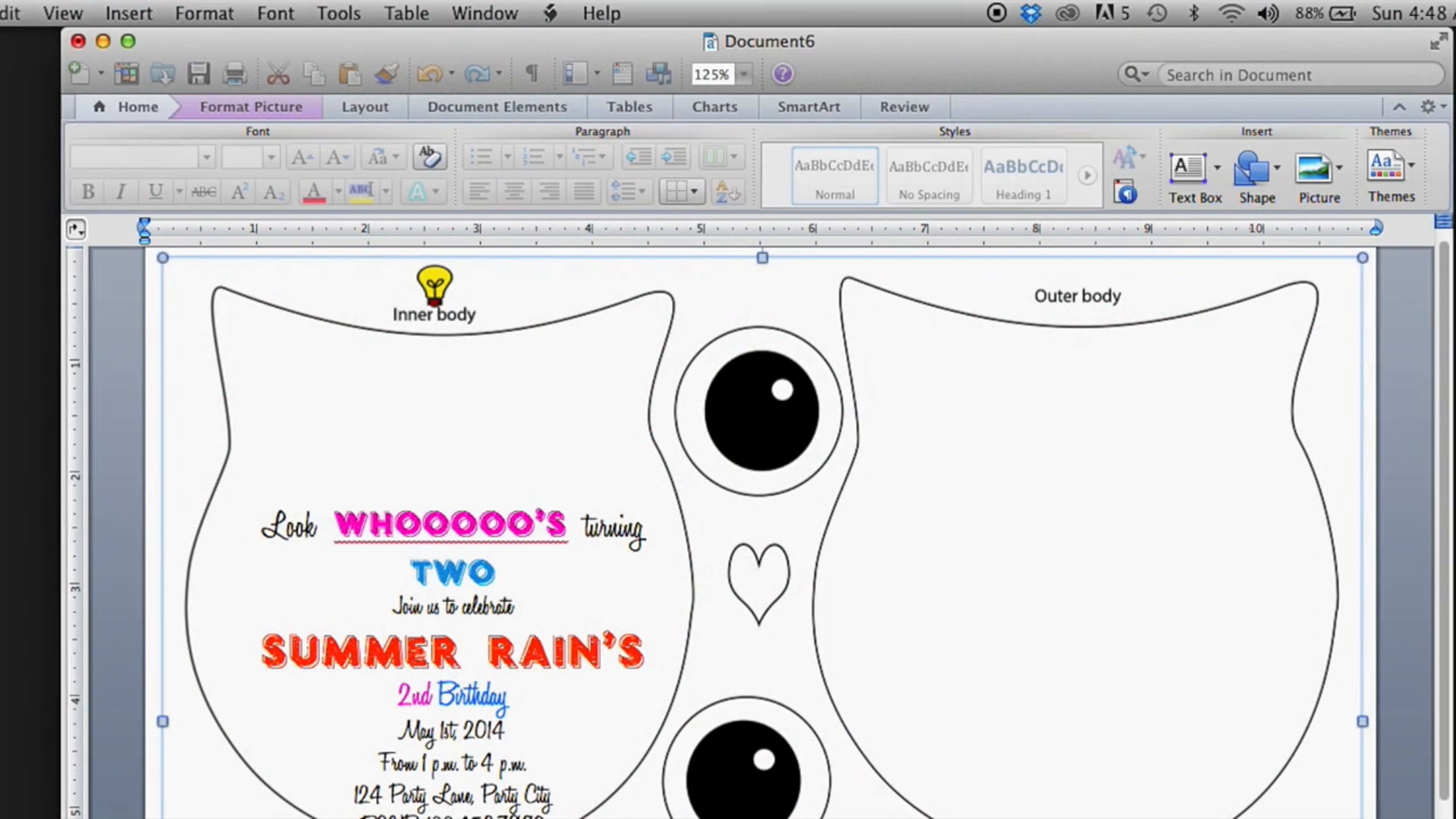Open Word Help purple question icon
This screenshot has height=819, width=1456.
click(x=783, y=74)
